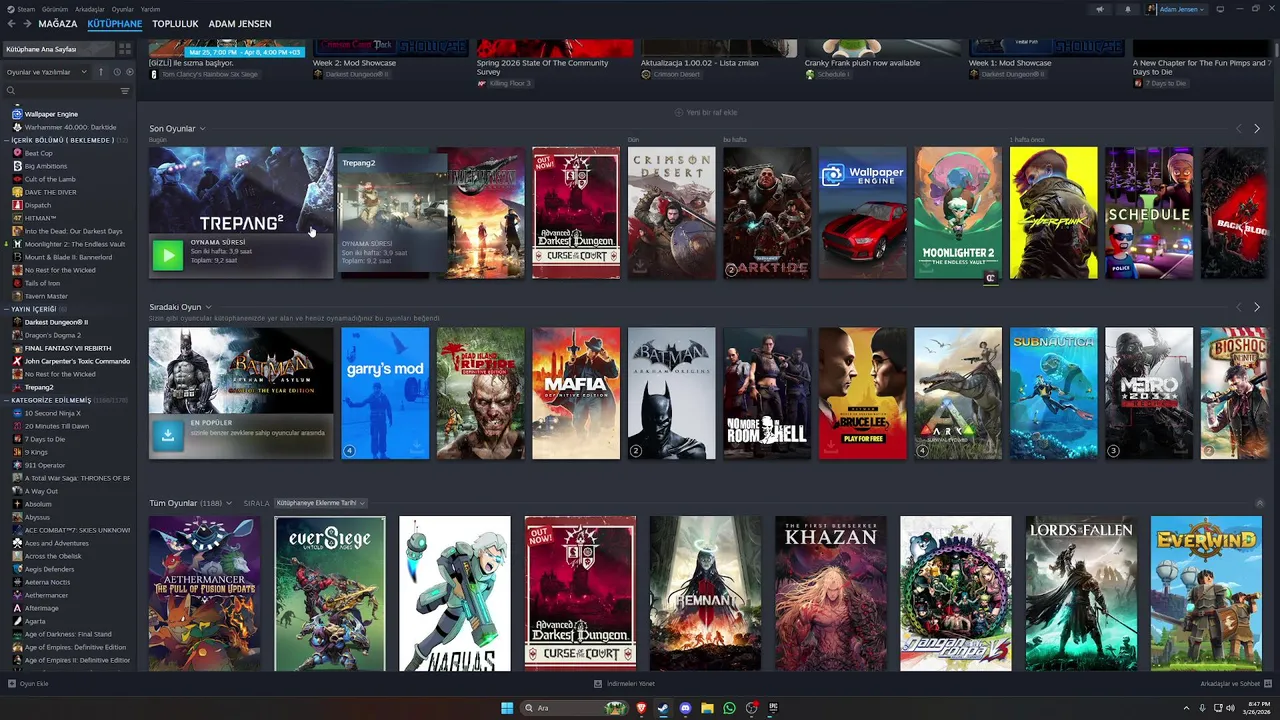Open the Adam Jensen account dropdown
This screenshot has height=720, width=1280.
[x=1176, y=9]
